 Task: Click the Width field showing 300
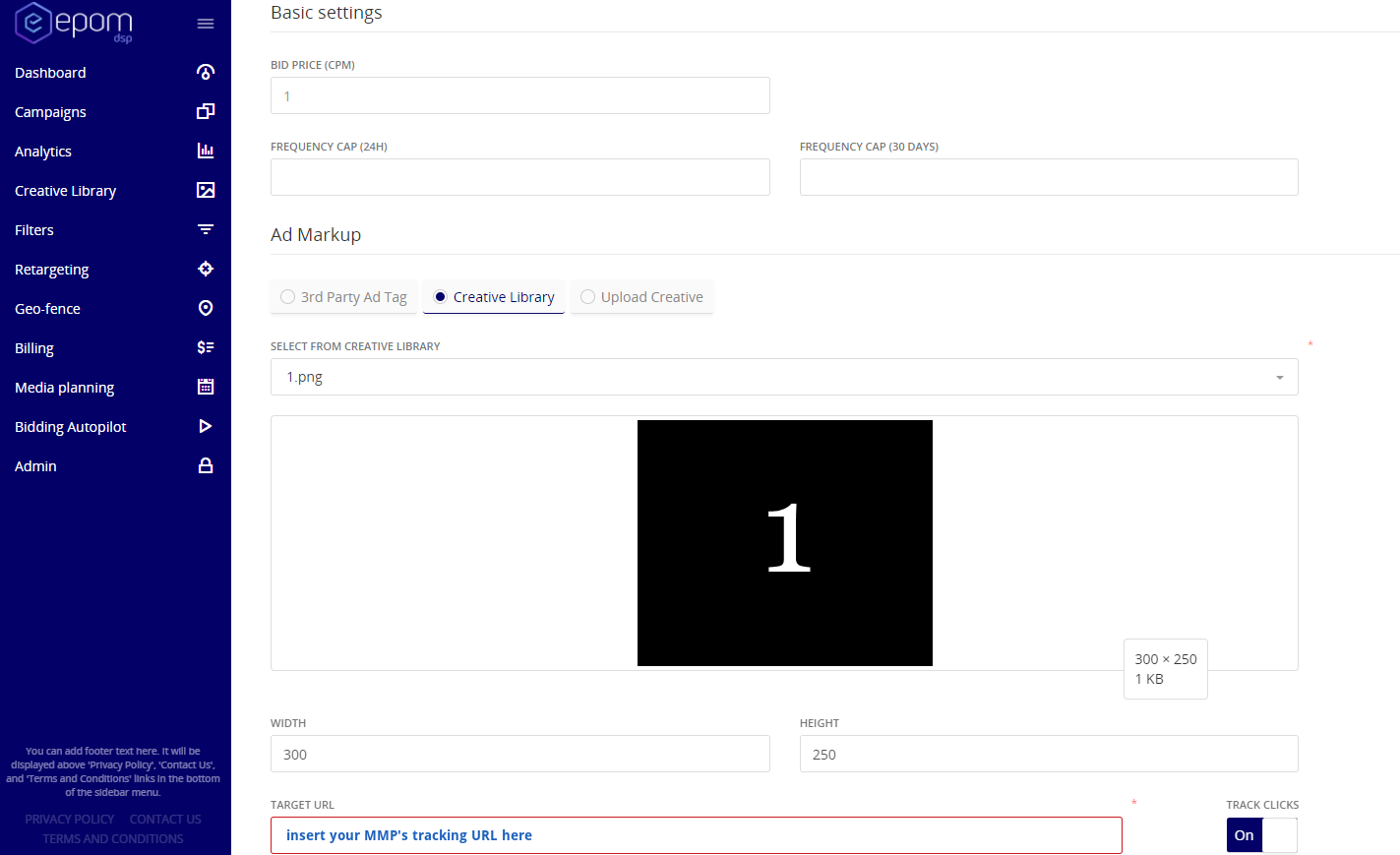coord(520,754)
